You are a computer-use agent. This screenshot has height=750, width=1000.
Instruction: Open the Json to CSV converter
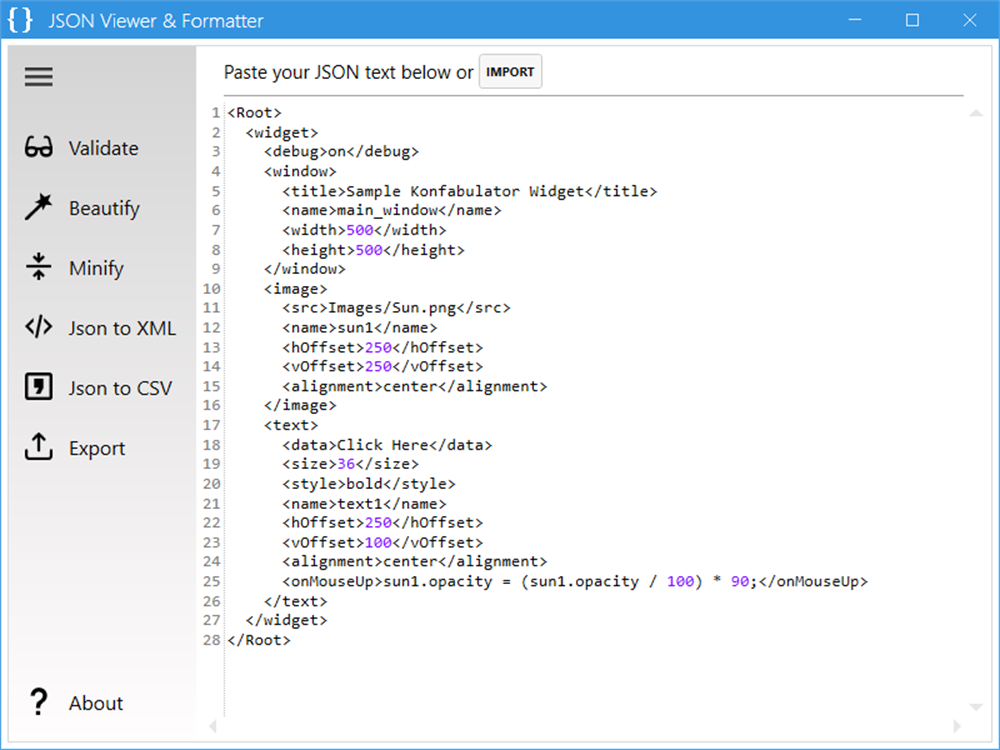point(122,387)
